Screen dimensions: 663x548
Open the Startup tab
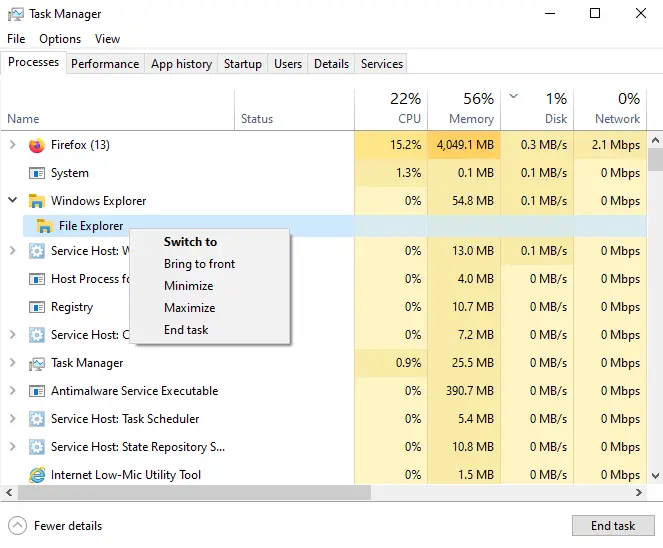pyautogui.click(x=243, y=64)
